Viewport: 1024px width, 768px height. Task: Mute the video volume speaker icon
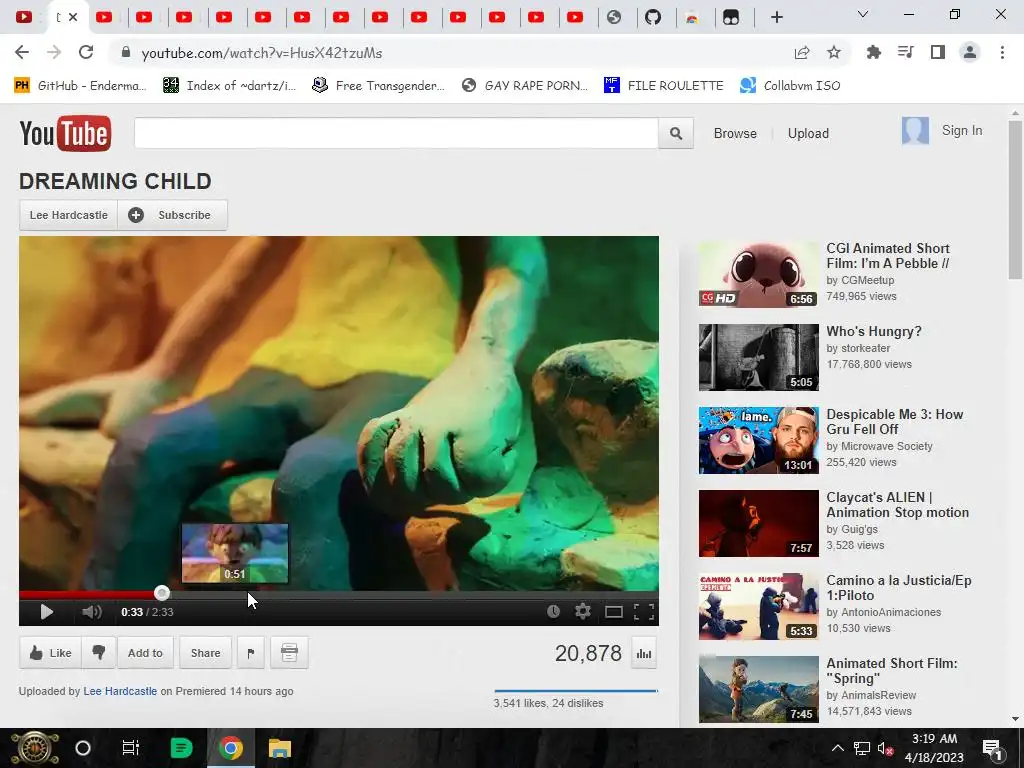[x=92, y=612]
